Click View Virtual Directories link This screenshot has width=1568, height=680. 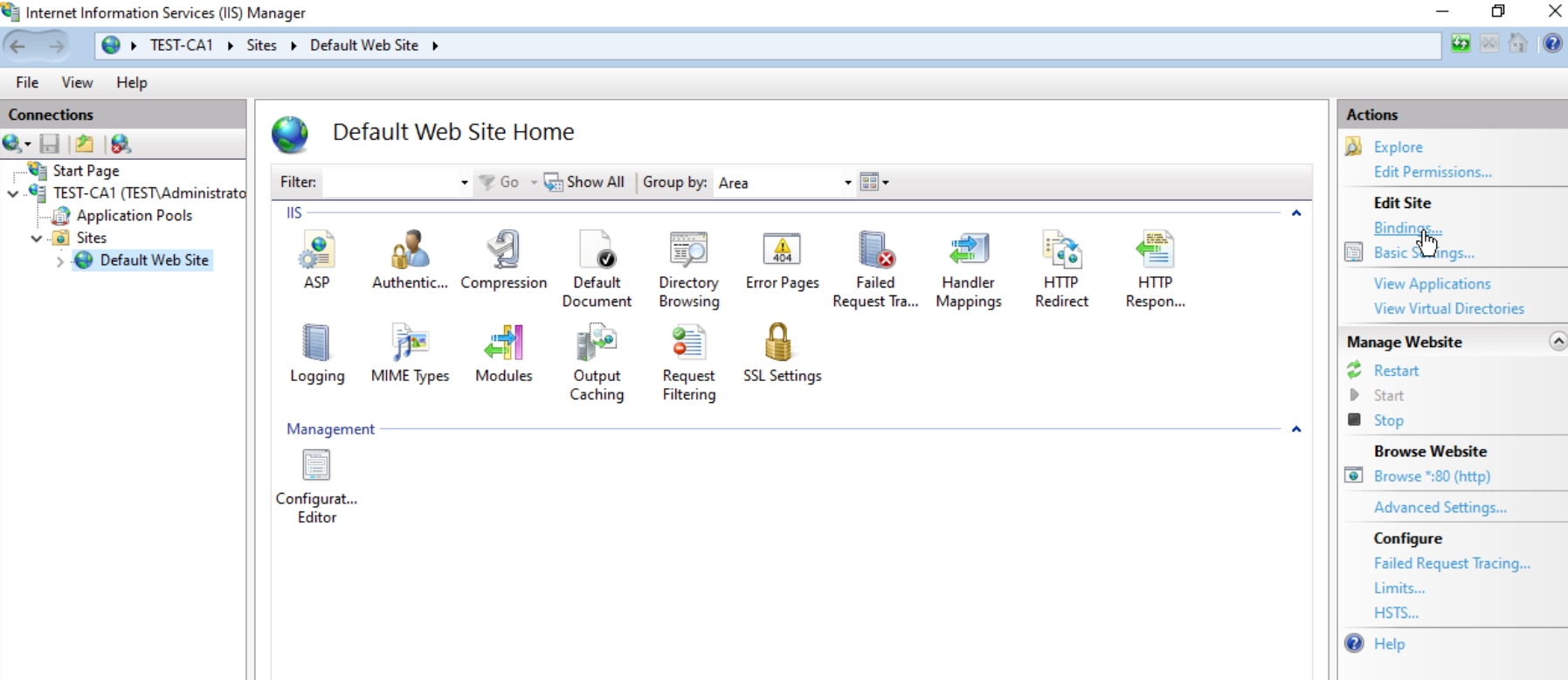click(1448, 309)
